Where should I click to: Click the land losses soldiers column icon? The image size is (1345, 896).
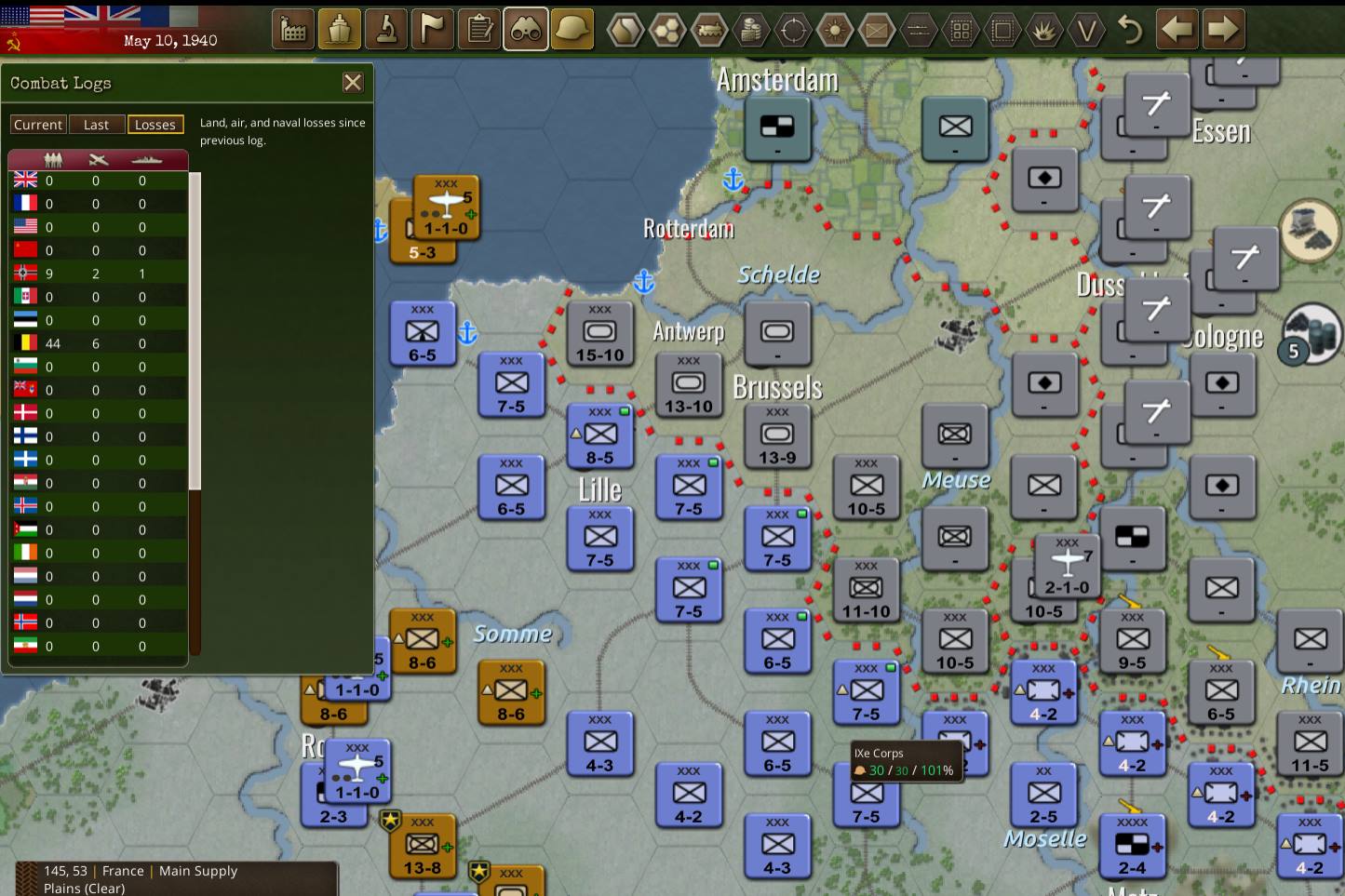pos(52,160)
